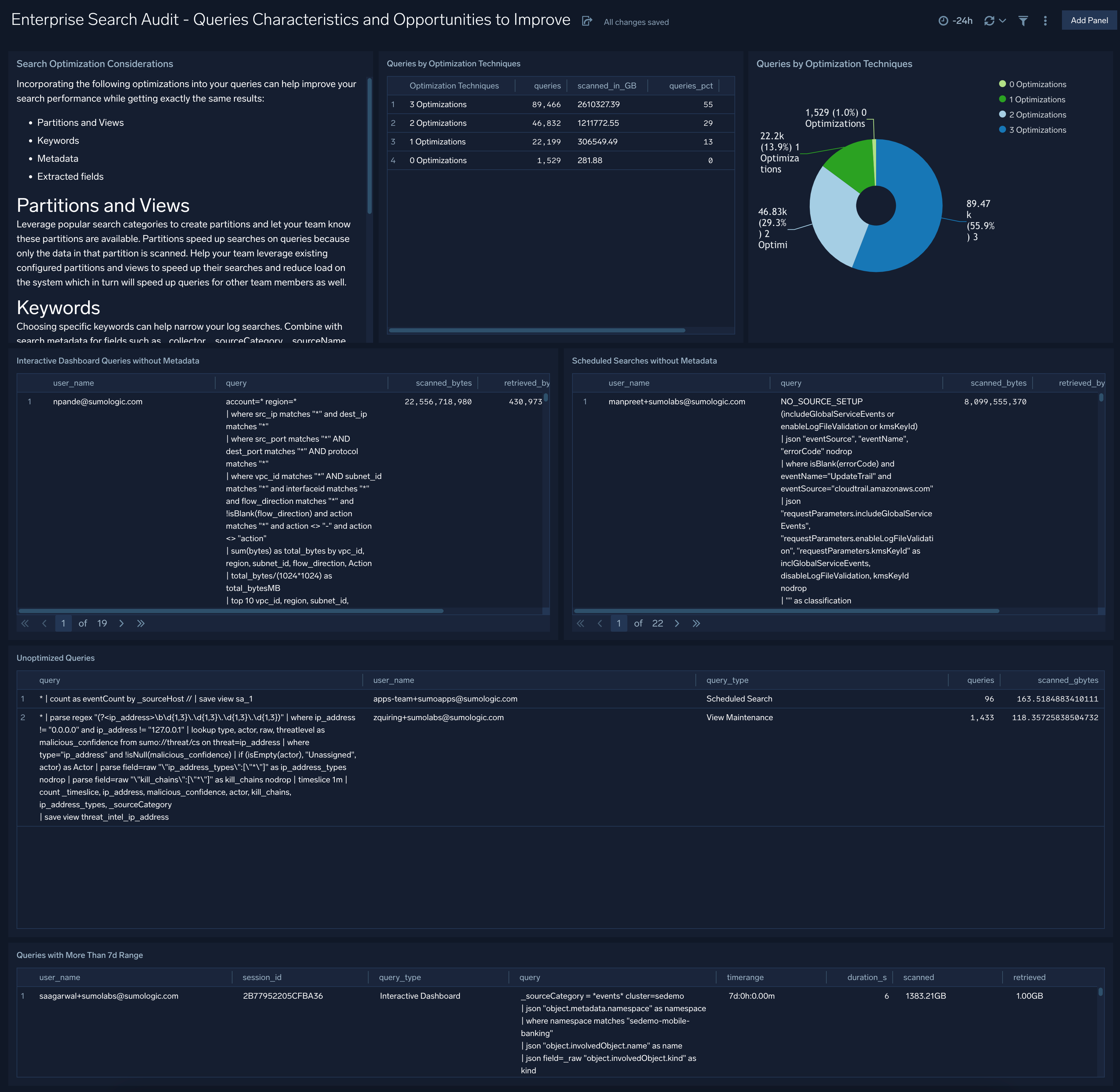Screen dimensions: 1120x1092
Task: Open the -24h time range picker
Action: point(956,21)
